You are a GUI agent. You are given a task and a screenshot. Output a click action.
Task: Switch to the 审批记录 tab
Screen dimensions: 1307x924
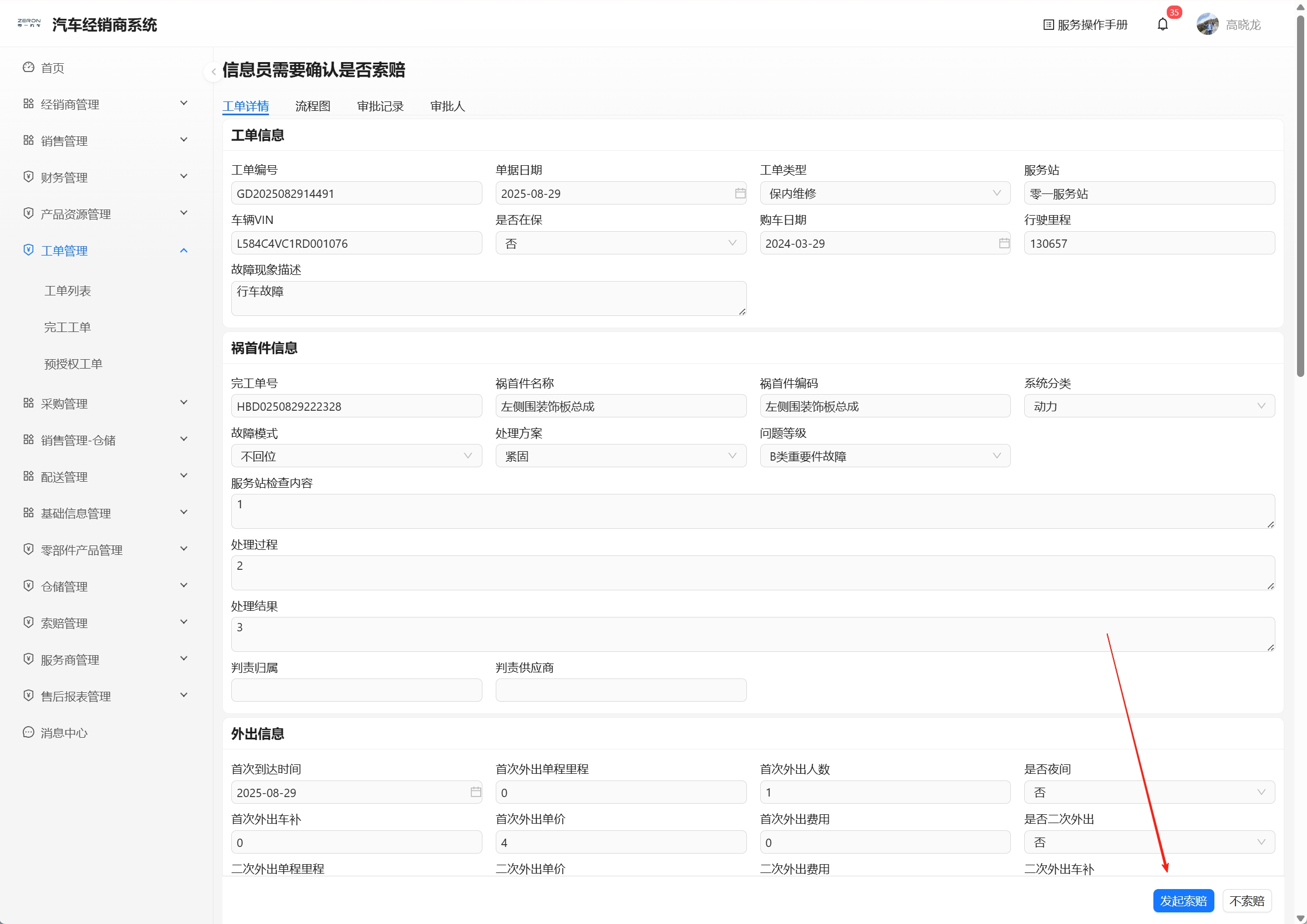click(380, 106)
